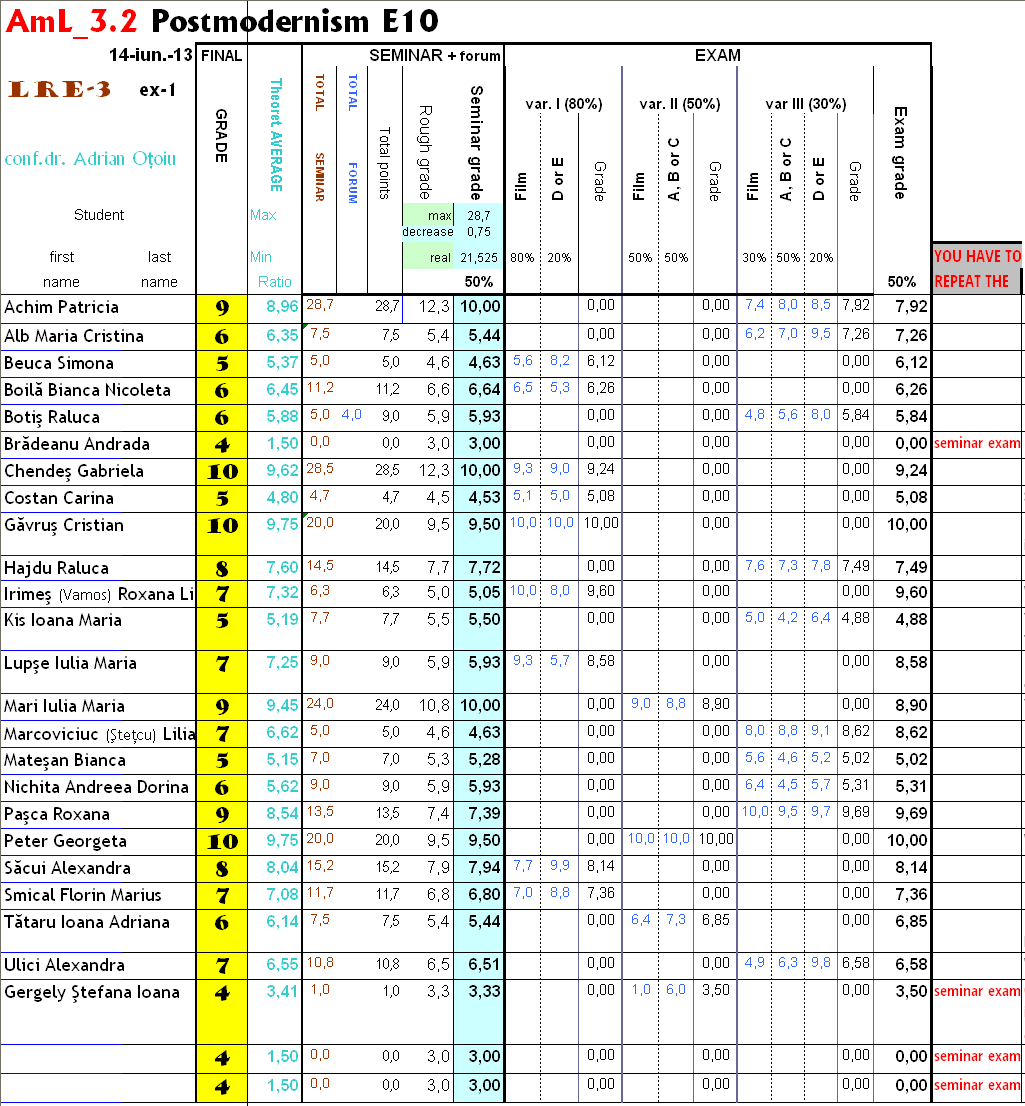Click student name 'Tătaru Ioana Adriana'
The image size is (1025, 1106).
(87, 923)
